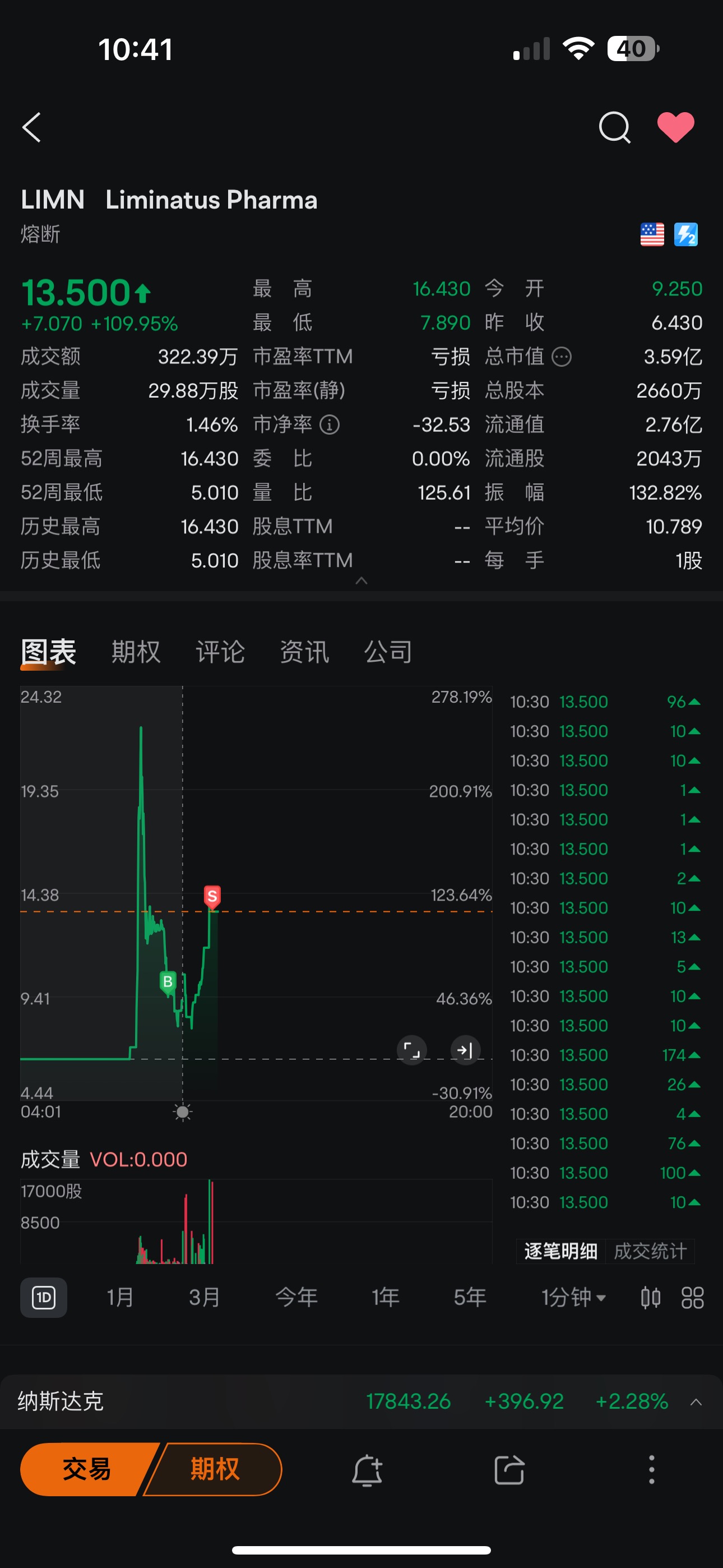Screen dimensions: 723x1568
Task: Tap the 量比 value 125.61
Action: coord(444,492)
